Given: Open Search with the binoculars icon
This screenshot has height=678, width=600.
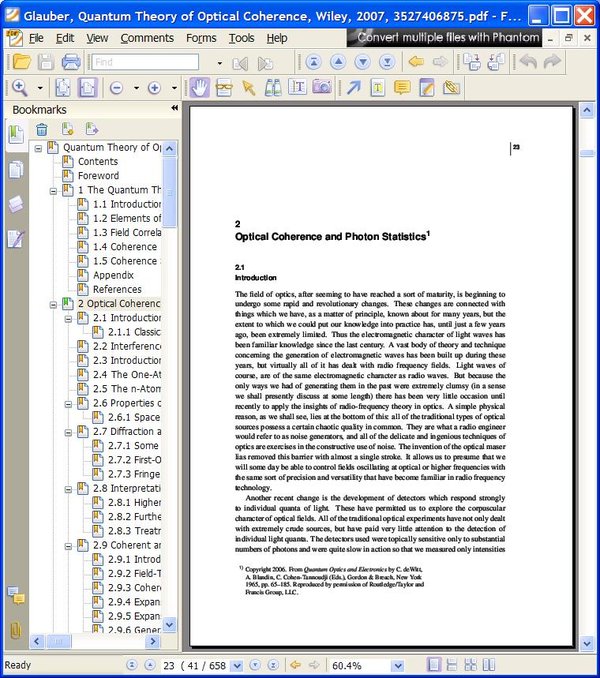Looking at the screenshot, I should coord(273,88).
